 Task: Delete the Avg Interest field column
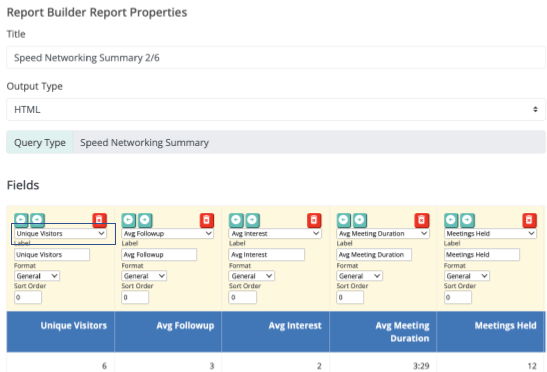pos(314,220)
